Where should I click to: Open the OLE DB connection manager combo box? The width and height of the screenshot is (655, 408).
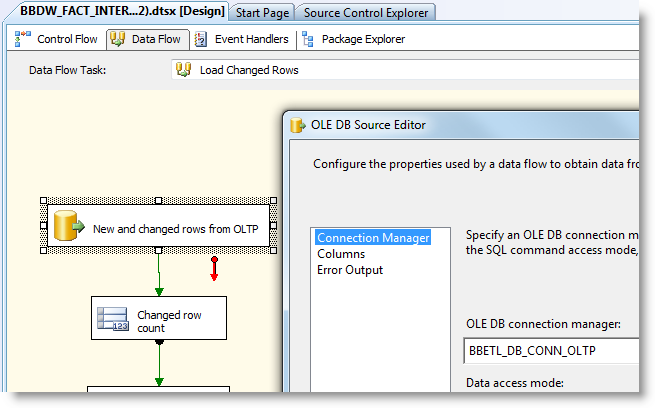[552, 352]
